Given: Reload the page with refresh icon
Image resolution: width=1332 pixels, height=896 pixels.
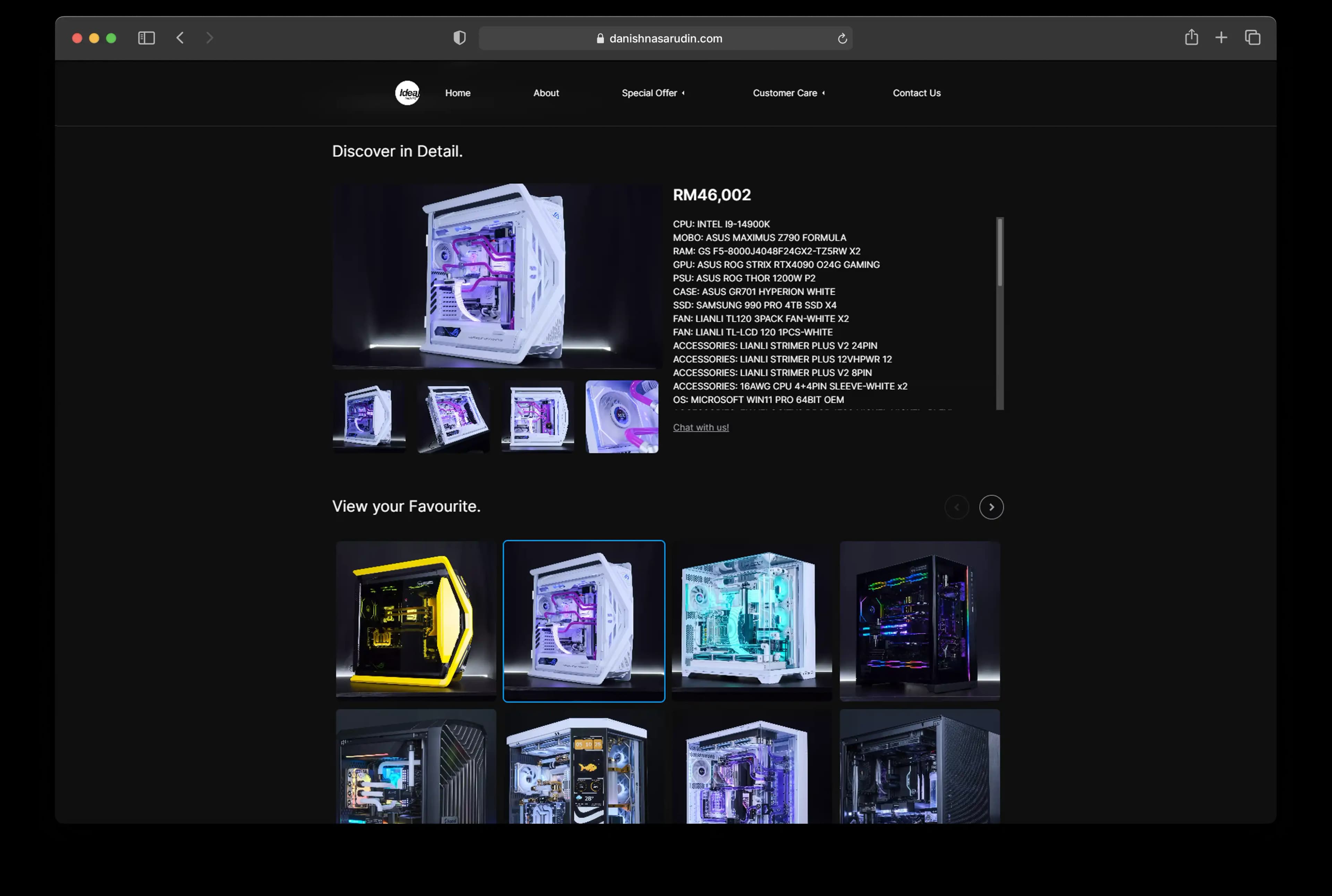Looking at the screenshot, I should point(842,38).
